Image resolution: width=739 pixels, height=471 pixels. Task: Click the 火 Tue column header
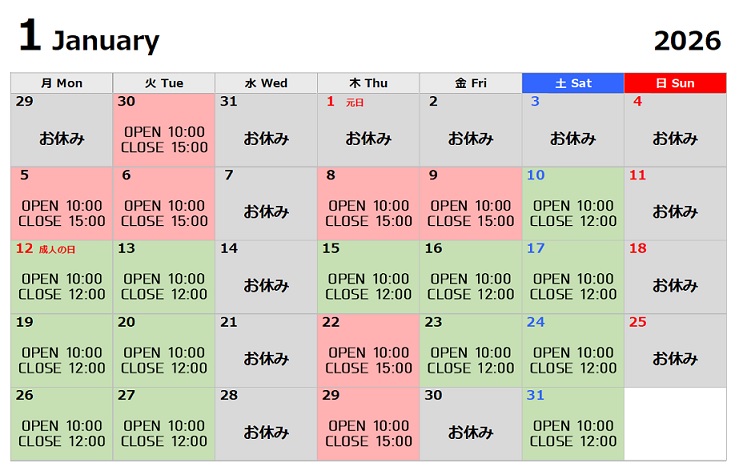coord(164,83)
